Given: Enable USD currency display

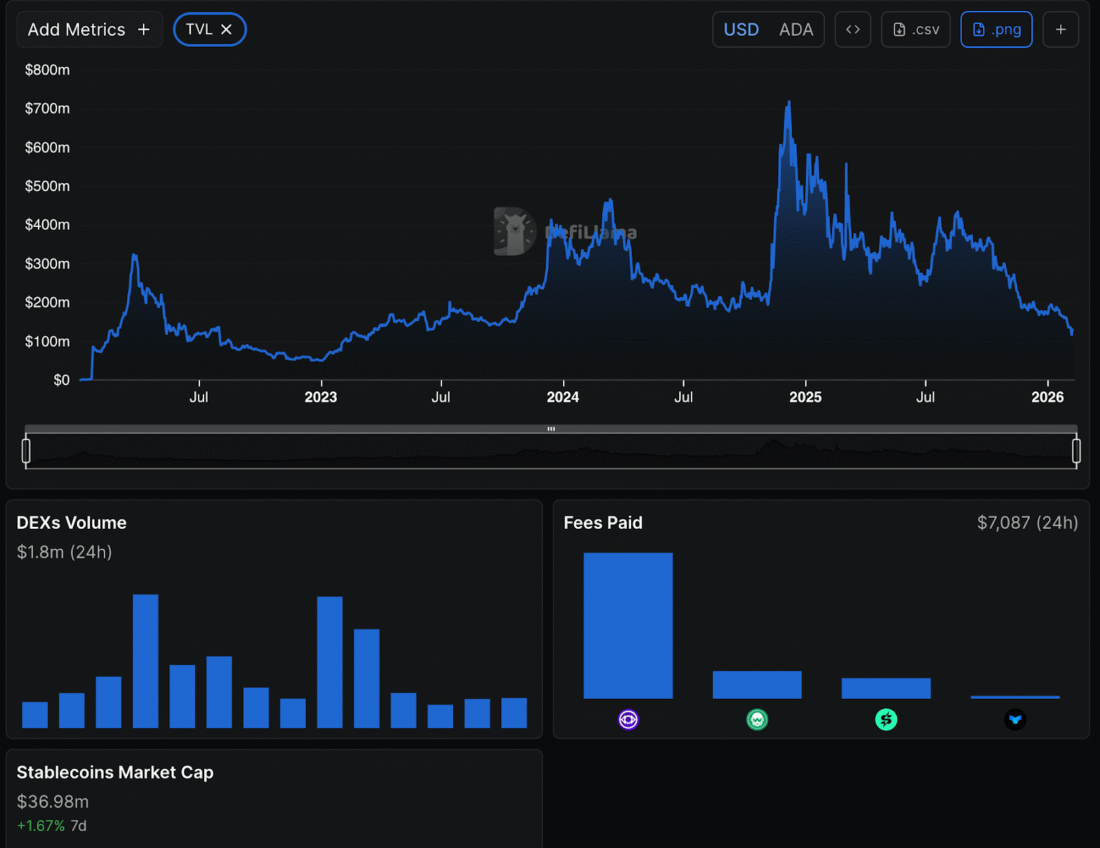Looking at the screenshot, I should (741, 29).
